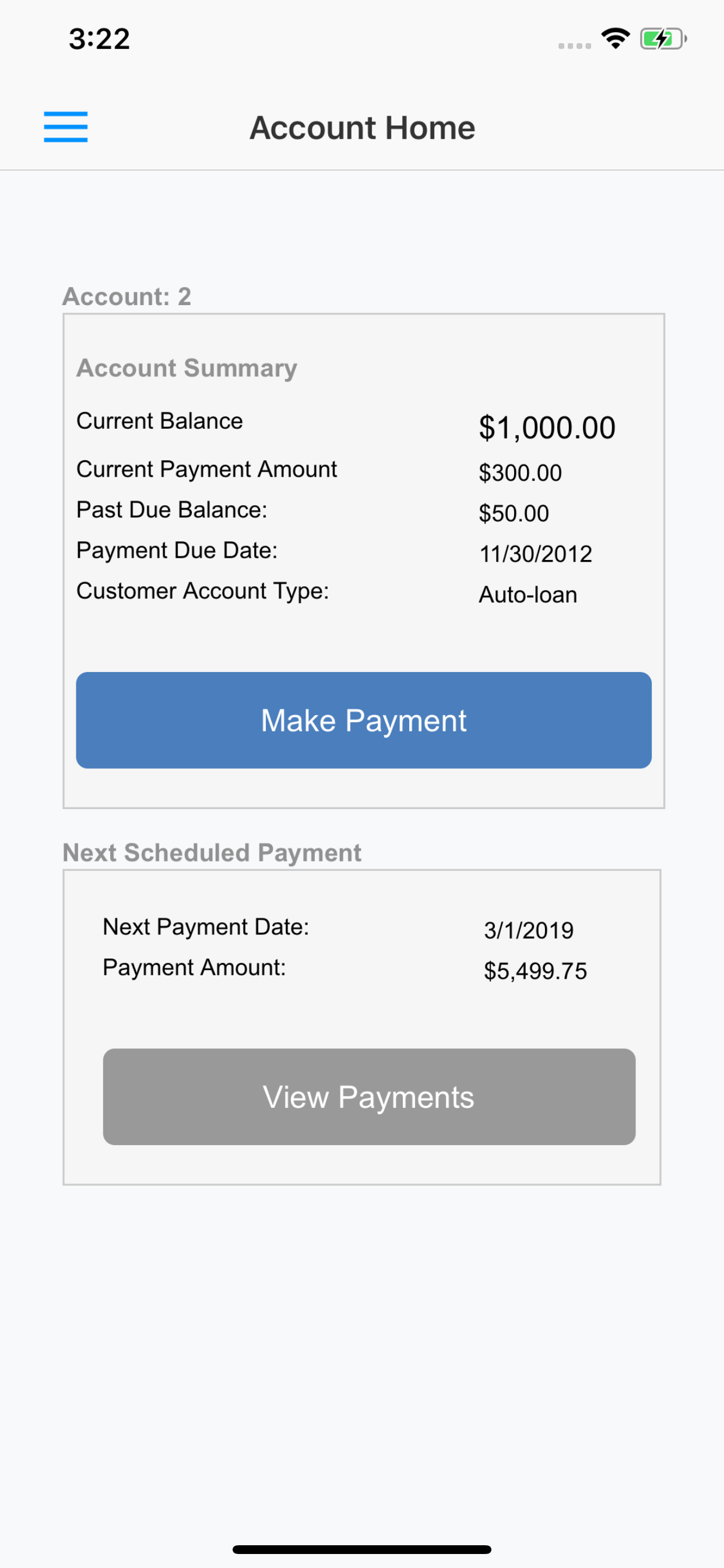Select the Next Scheduled Payment heading
This screenshot has height=1568, width=724.
(212, 853)
